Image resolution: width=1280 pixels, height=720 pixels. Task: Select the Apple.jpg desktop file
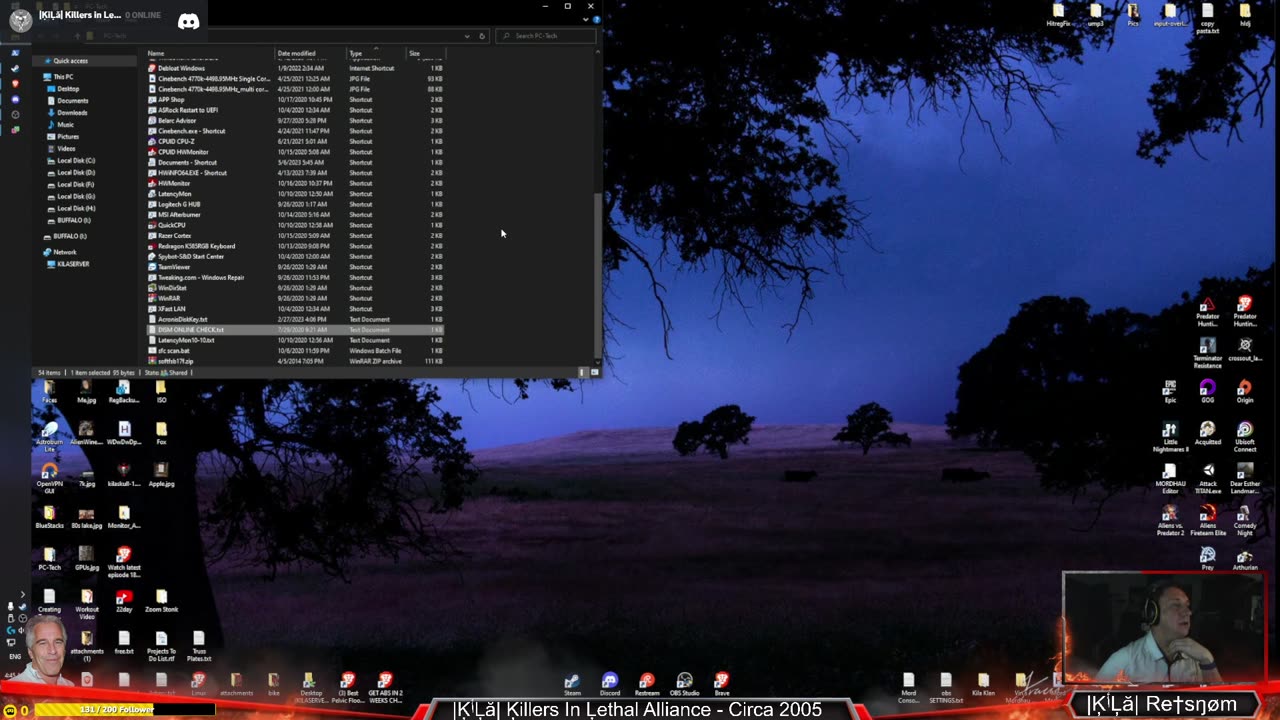(161, 475)
